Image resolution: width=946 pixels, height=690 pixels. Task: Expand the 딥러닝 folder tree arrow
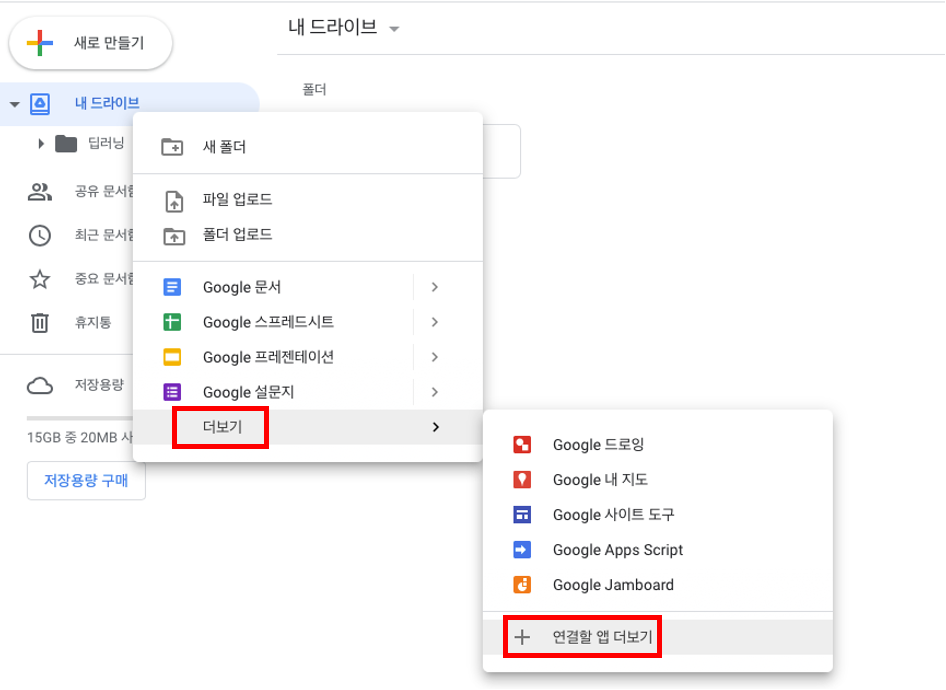click(x=41, y=144)
